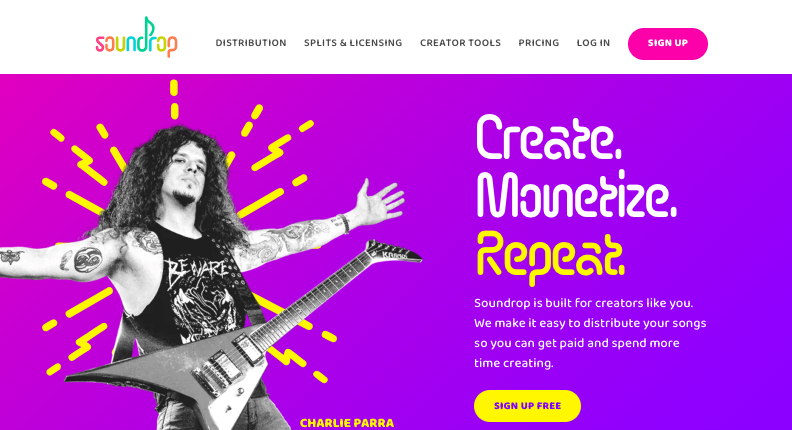This screenshot has width=792, height=430.
Task: Click the Charlie Parra name caption
Action: point(347,423)
